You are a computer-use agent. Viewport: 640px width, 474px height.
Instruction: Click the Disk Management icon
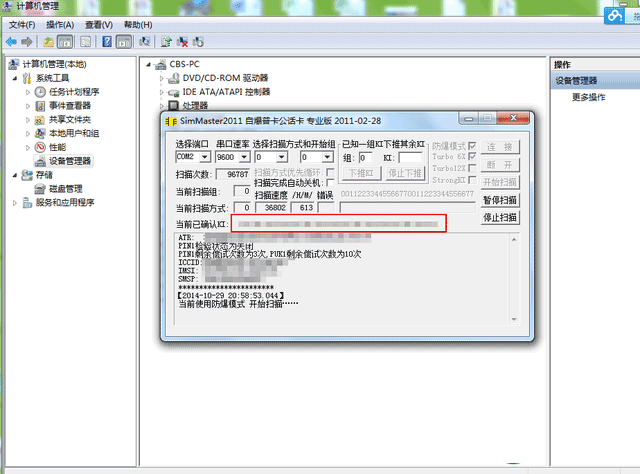[x=40, y=189]
